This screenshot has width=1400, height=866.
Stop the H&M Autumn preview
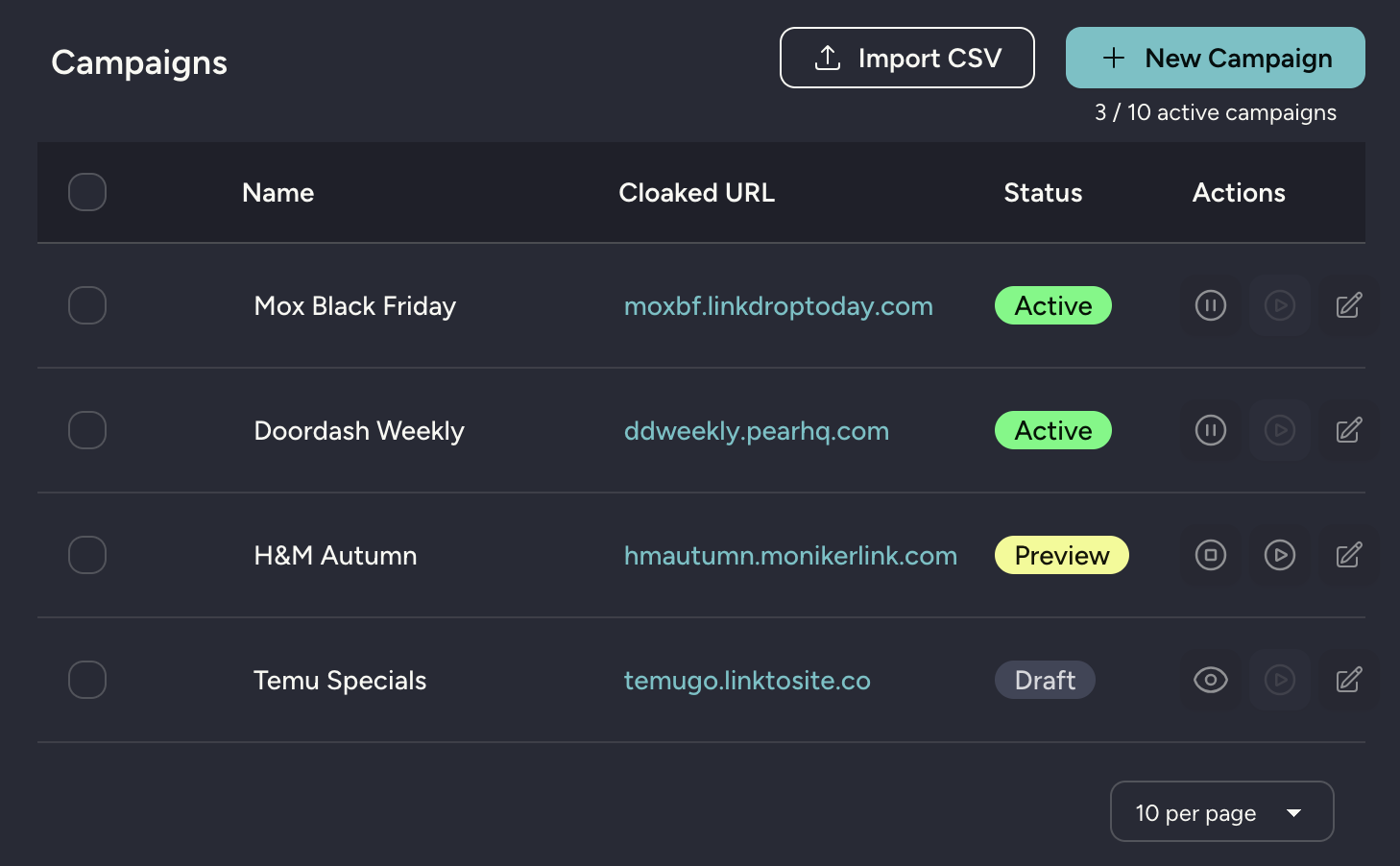[x=1210, y=555]
